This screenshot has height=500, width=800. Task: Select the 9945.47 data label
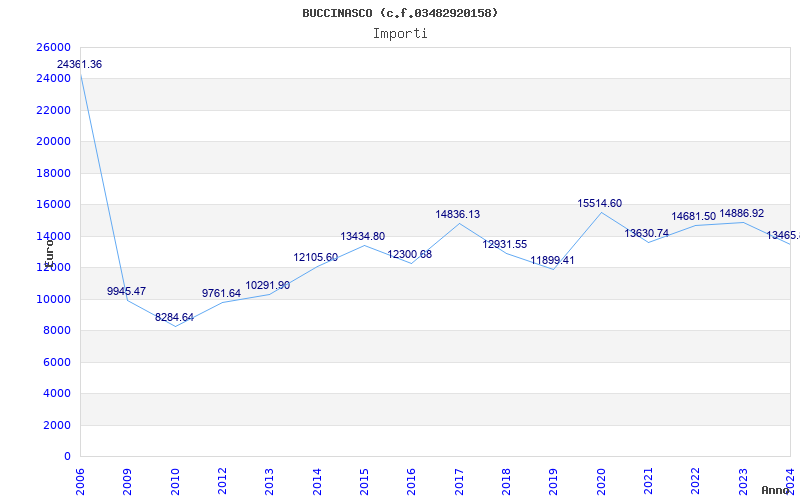click(126, 291)
